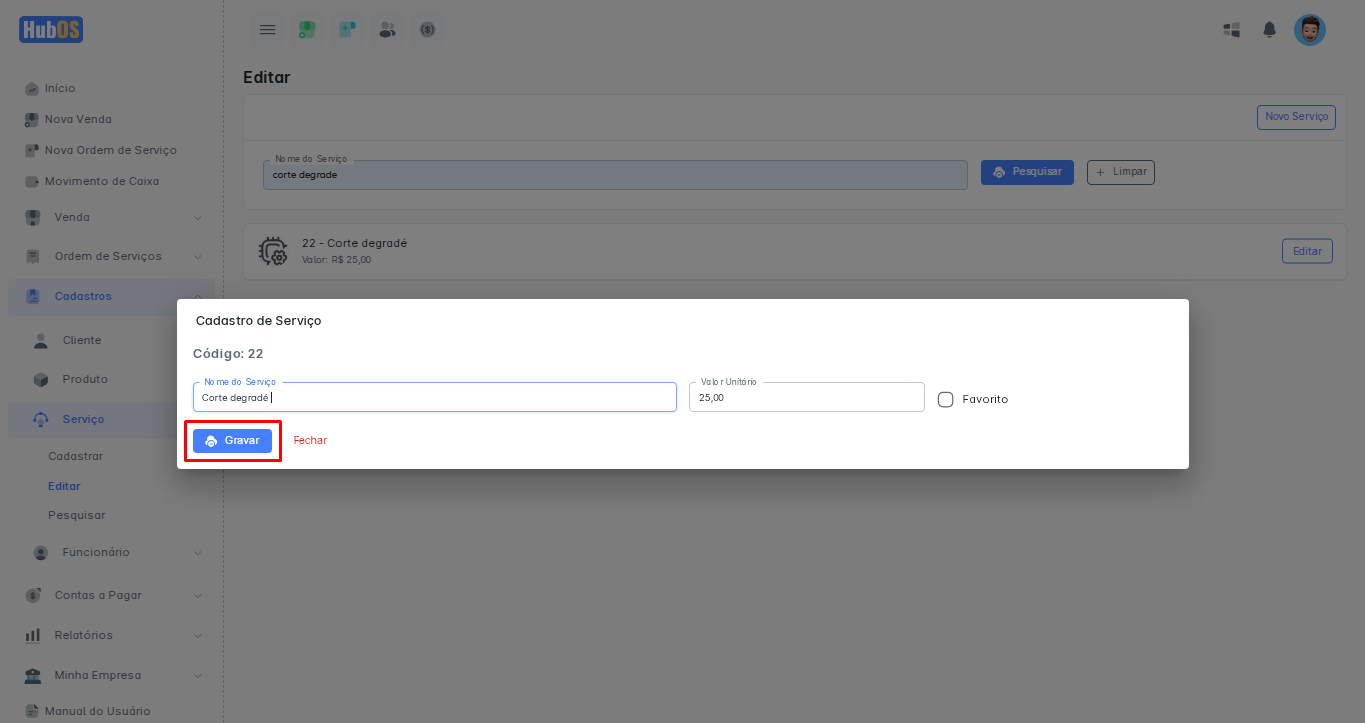Click the dollar coin toolbar icon

[427, 30]
